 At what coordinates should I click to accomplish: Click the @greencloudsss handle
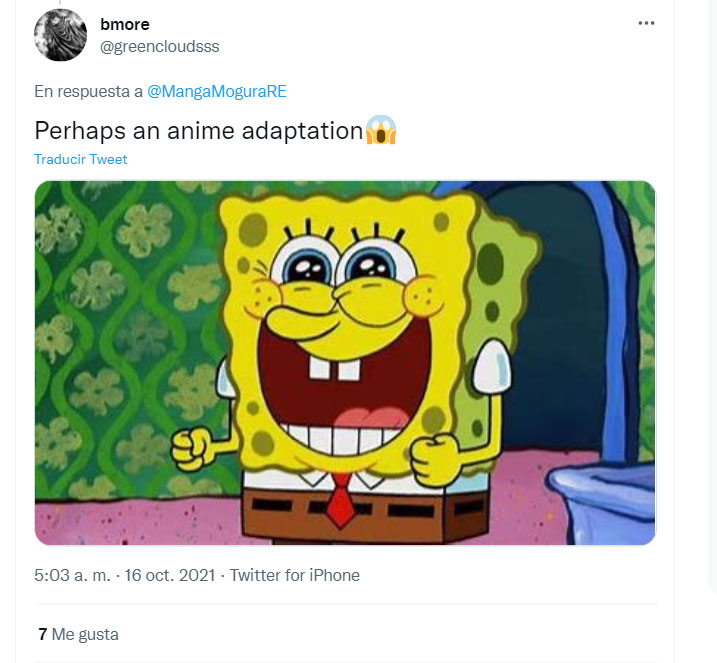coord(159,46)
